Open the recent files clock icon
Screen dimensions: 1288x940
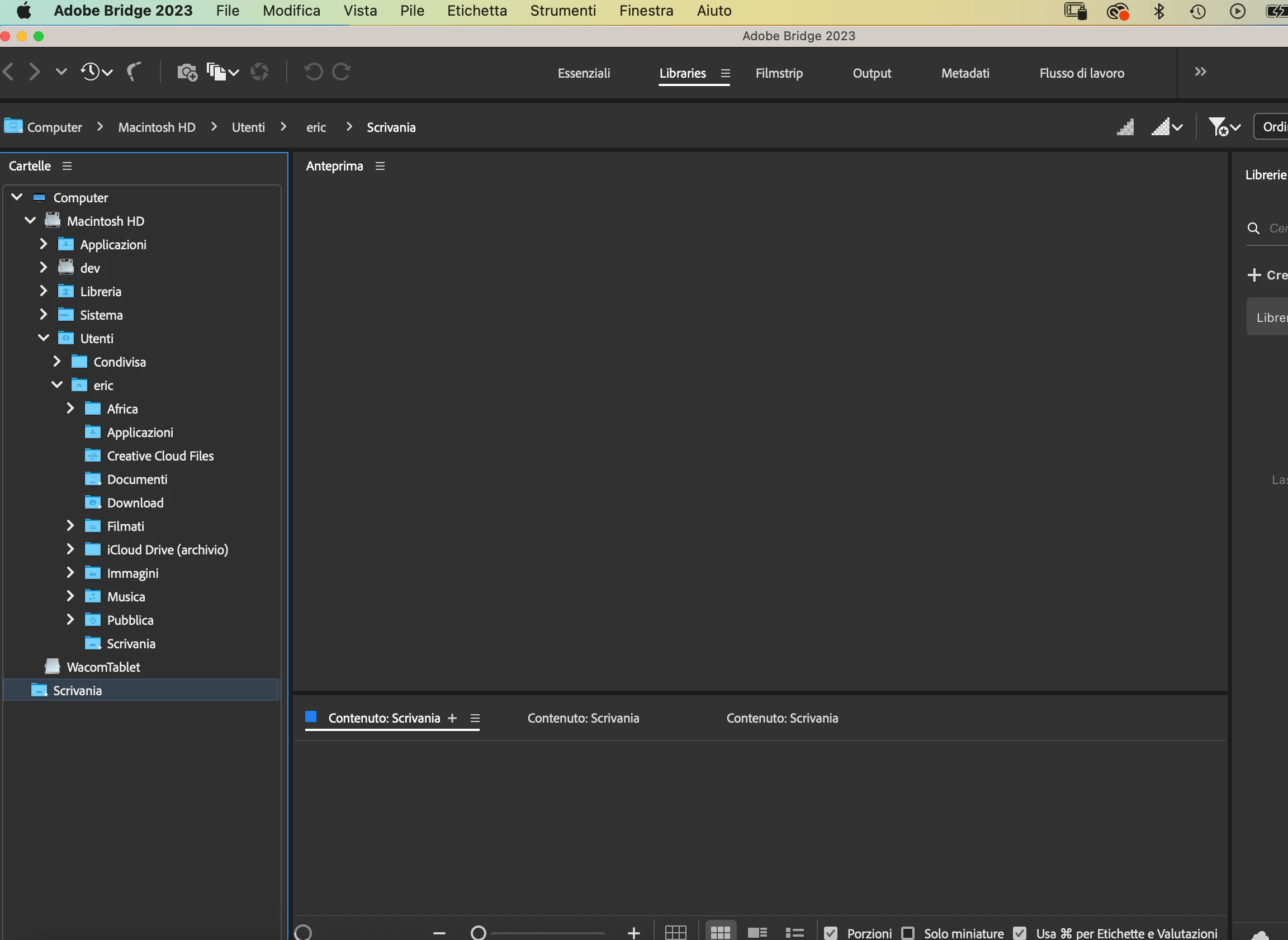click(x=91, y=72)
